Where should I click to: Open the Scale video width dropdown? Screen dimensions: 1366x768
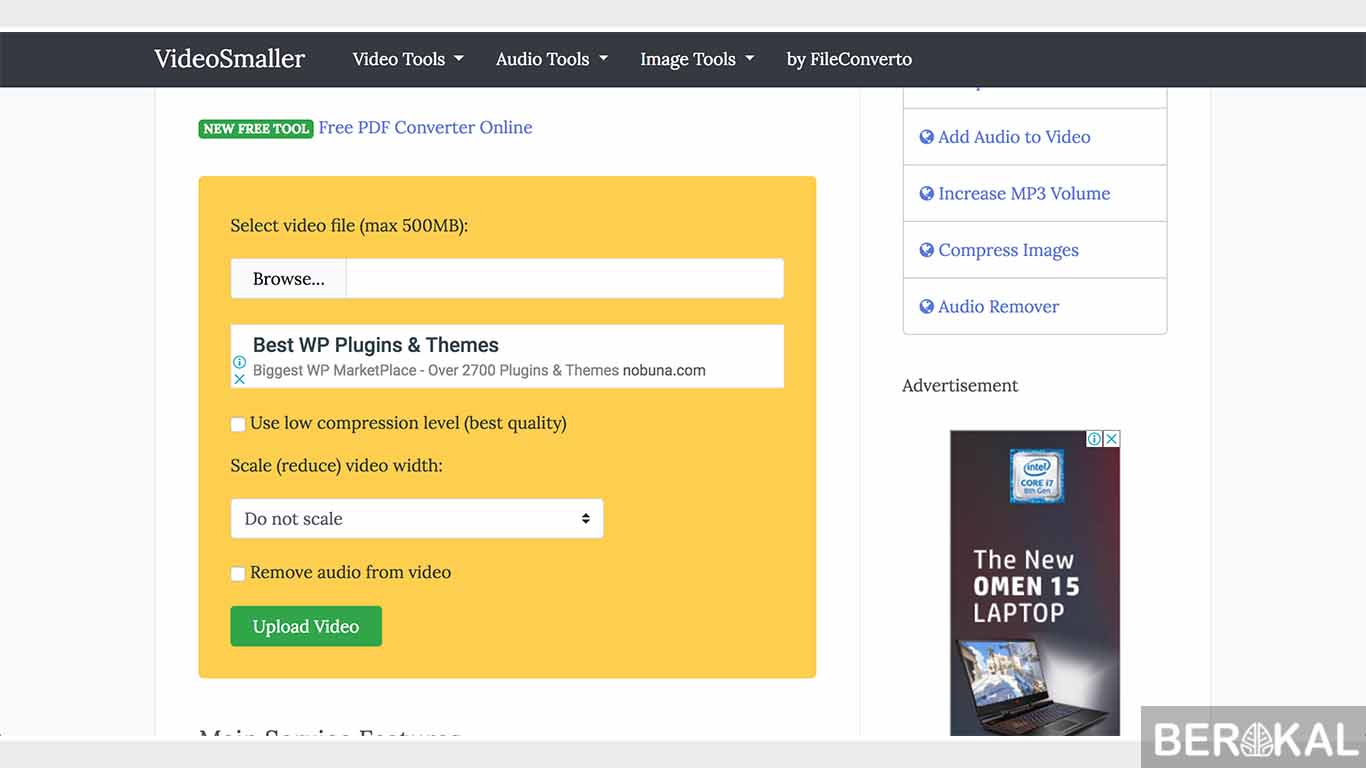coord(417,518)
